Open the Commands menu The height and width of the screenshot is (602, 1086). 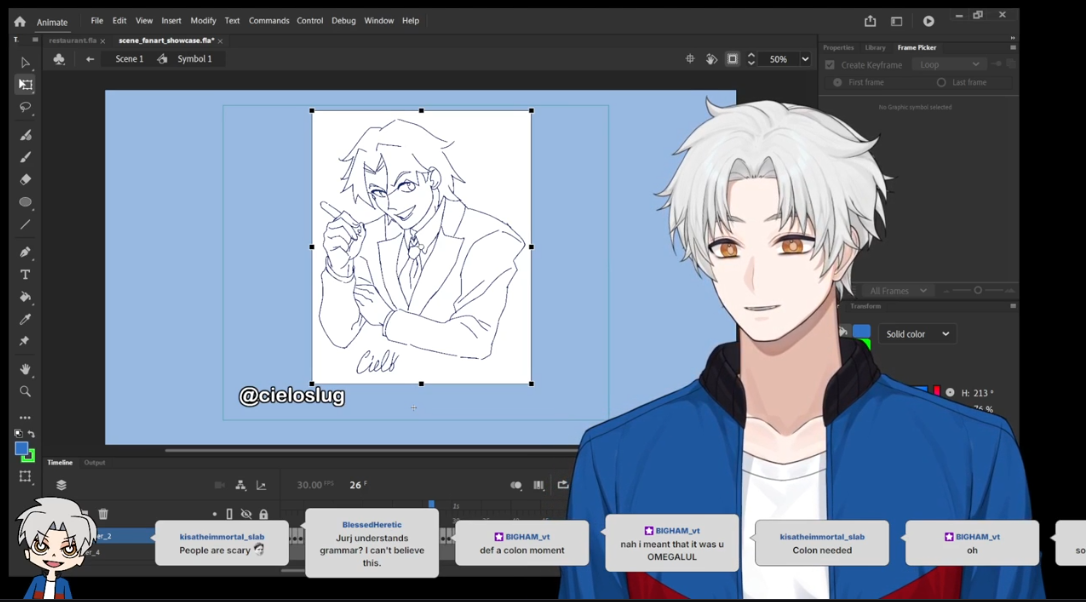269,21
